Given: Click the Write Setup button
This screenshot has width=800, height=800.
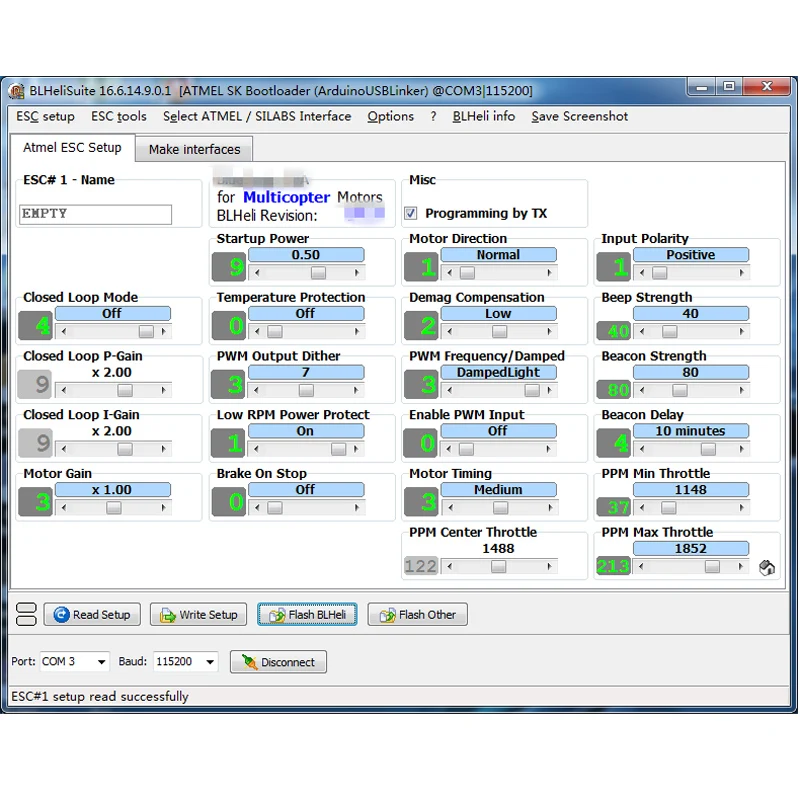Looking at the screenshot, I should 198,615.
